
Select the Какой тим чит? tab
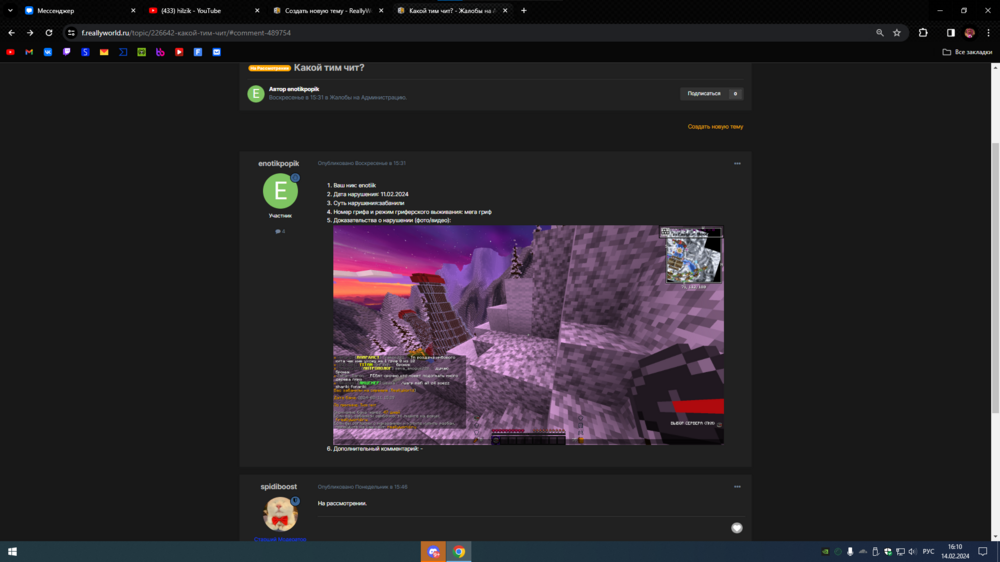point(450,10)
